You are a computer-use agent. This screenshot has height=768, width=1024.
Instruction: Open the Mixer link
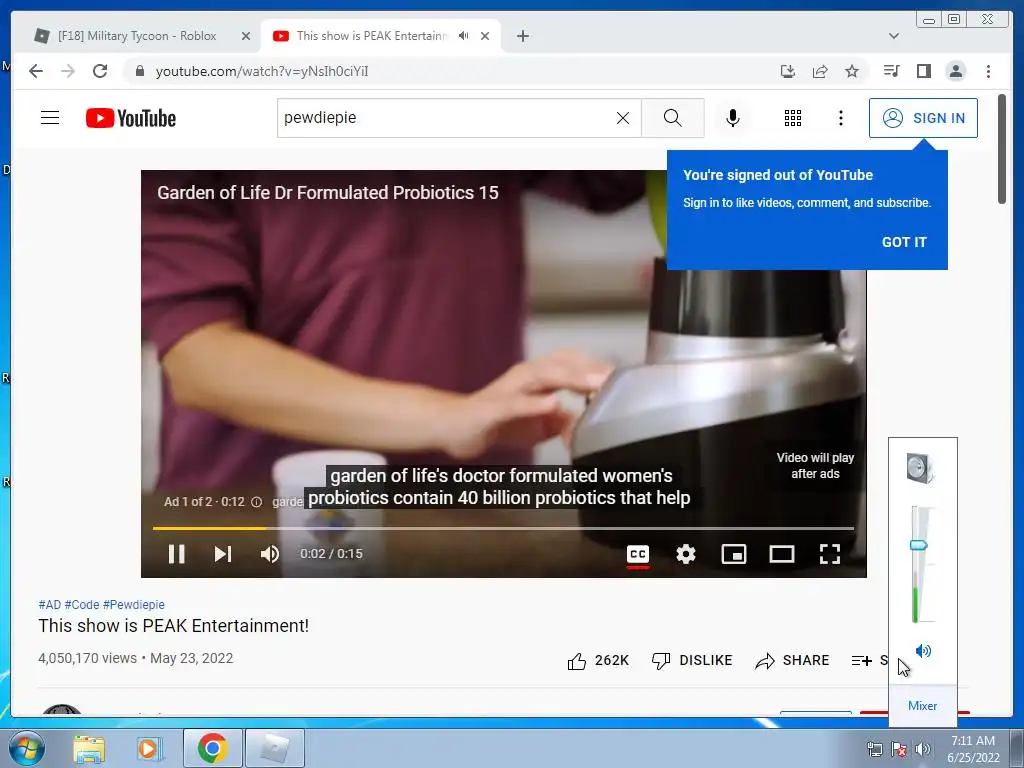(x=922, y=706)
